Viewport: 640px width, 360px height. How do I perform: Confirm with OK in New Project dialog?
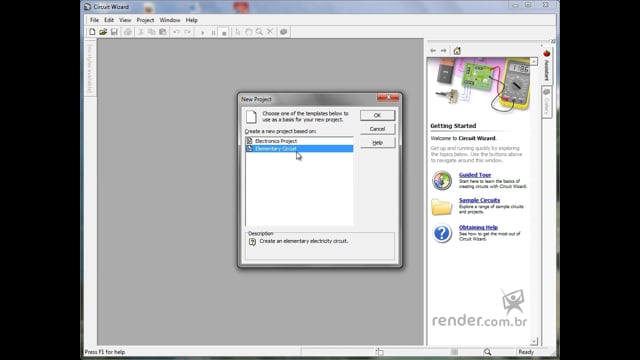[x=378, y=116]
